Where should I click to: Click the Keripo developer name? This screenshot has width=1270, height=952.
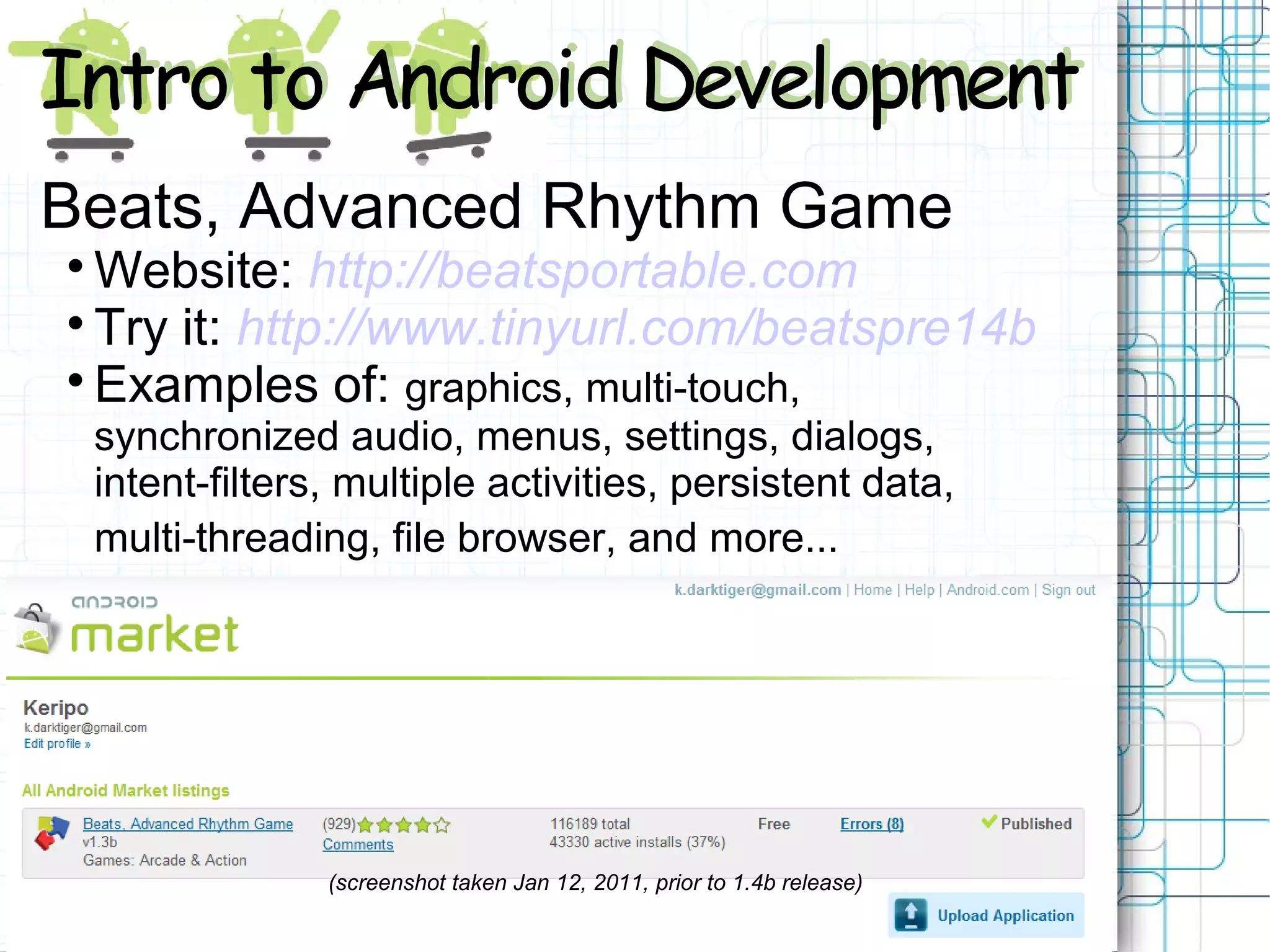(56, 708)
